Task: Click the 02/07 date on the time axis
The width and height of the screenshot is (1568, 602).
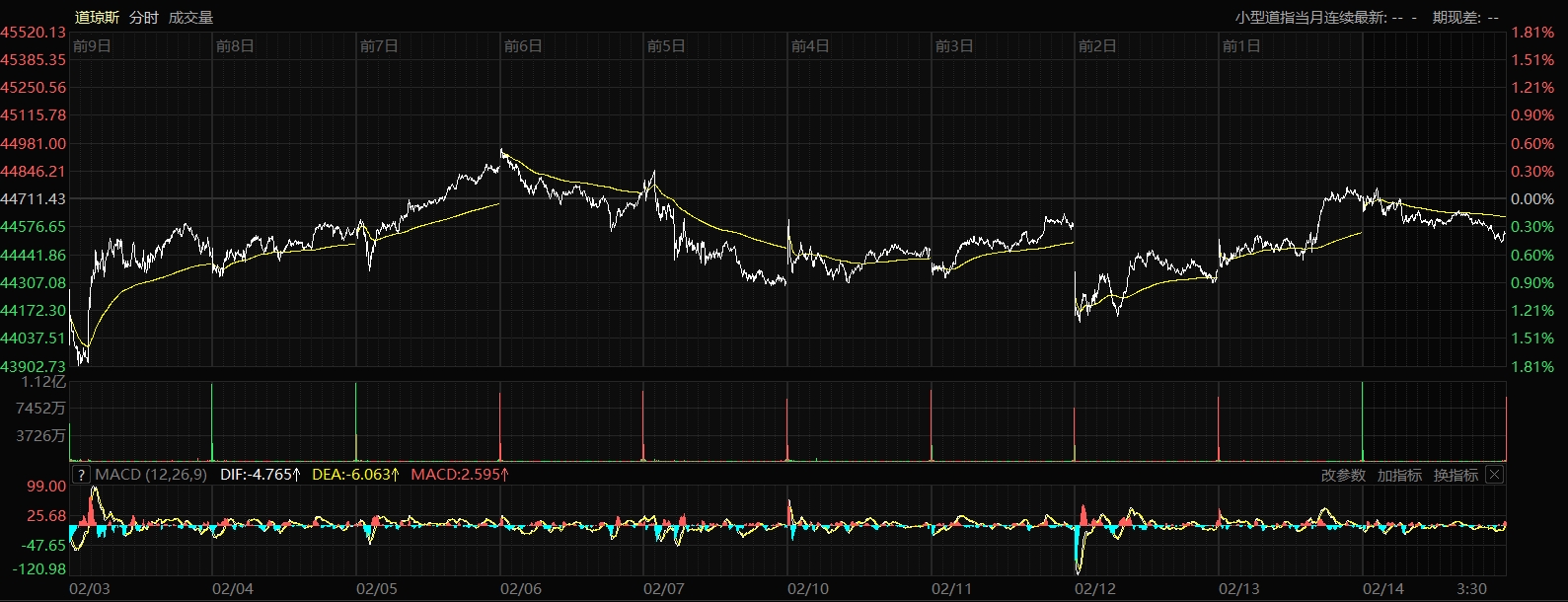Action: coord(663,589)
